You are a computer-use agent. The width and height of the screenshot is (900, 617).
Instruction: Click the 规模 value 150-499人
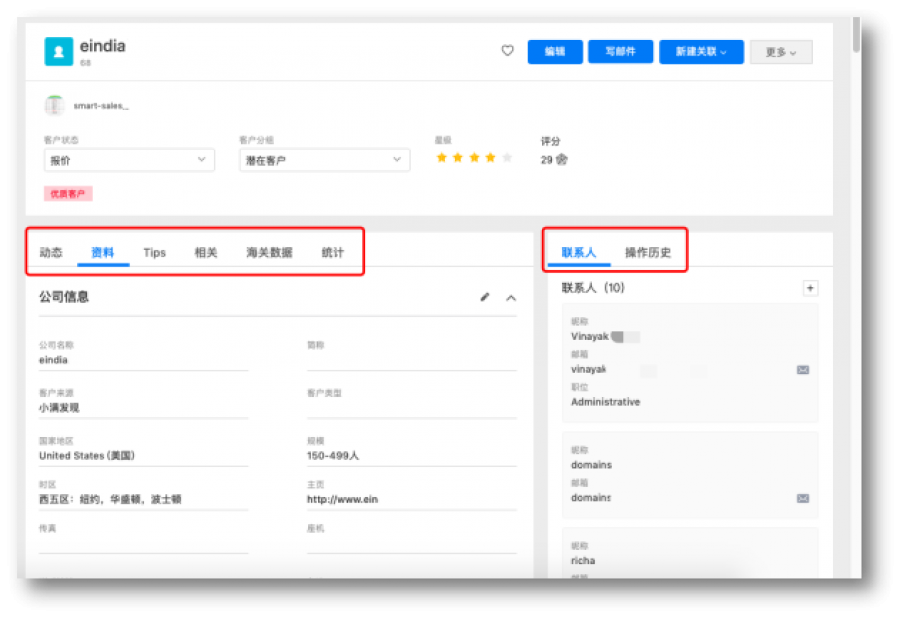pos(333,456)
